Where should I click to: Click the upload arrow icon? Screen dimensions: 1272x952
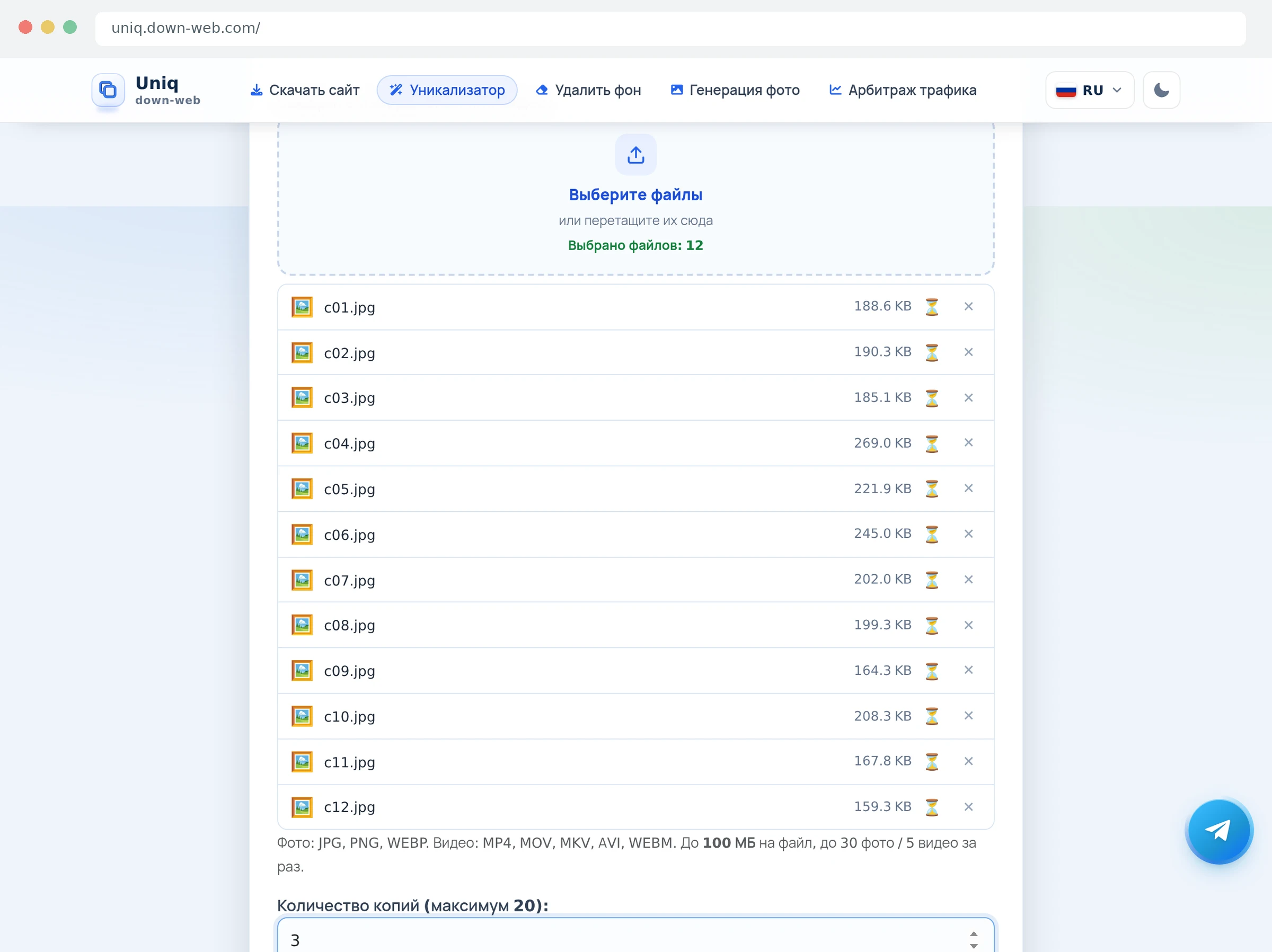635,155
